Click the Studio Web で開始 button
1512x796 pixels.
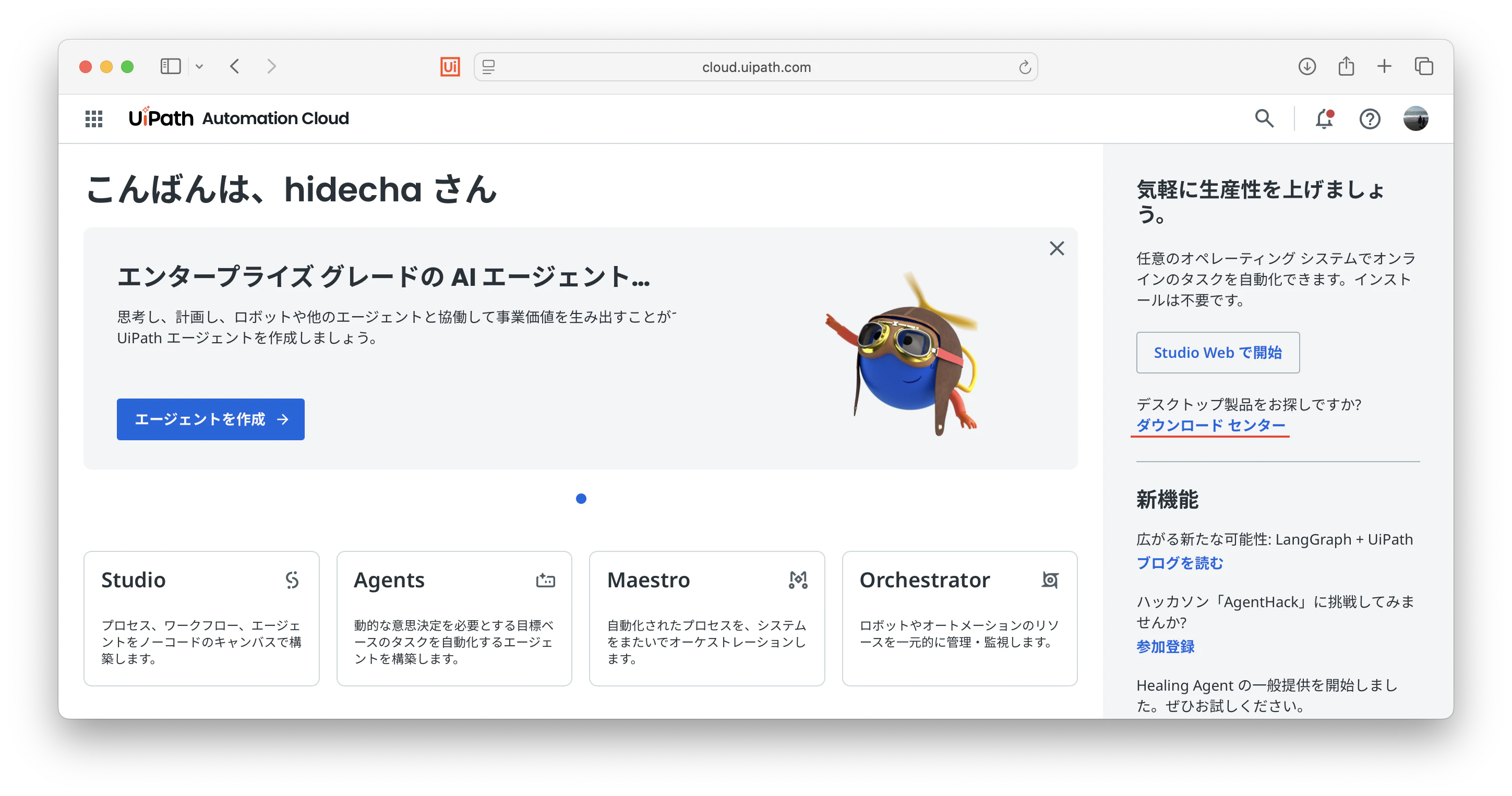tap(1217, 352)
